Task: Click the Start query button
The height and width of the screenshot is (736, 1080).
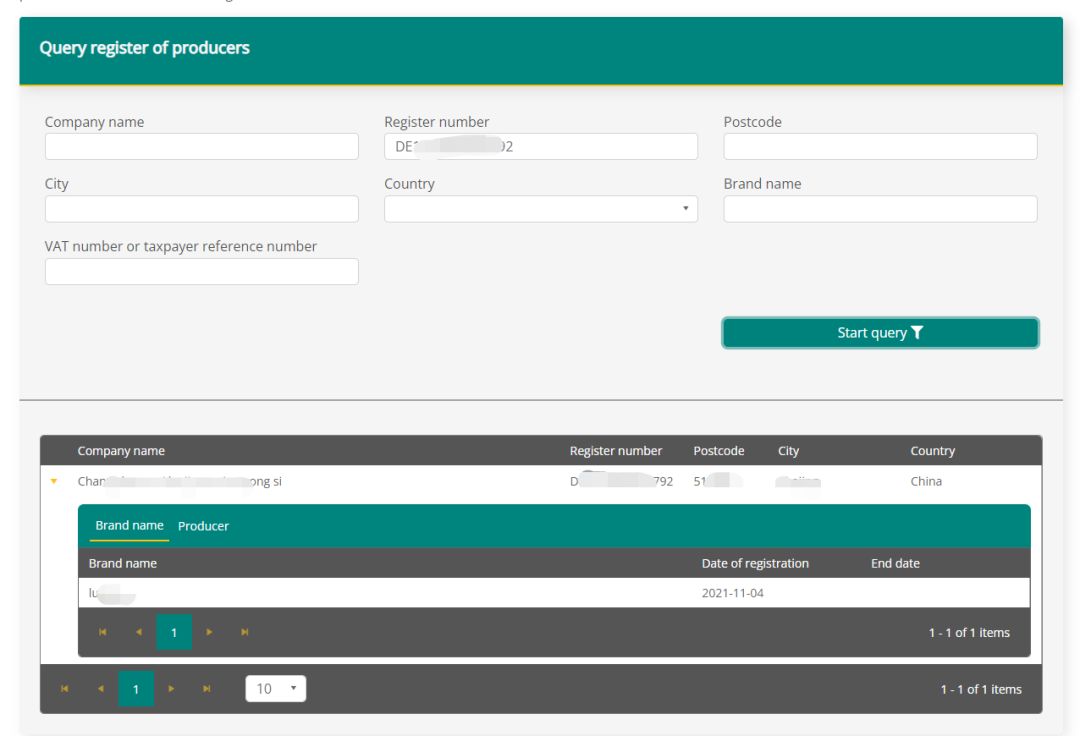Action: (880, 333)
